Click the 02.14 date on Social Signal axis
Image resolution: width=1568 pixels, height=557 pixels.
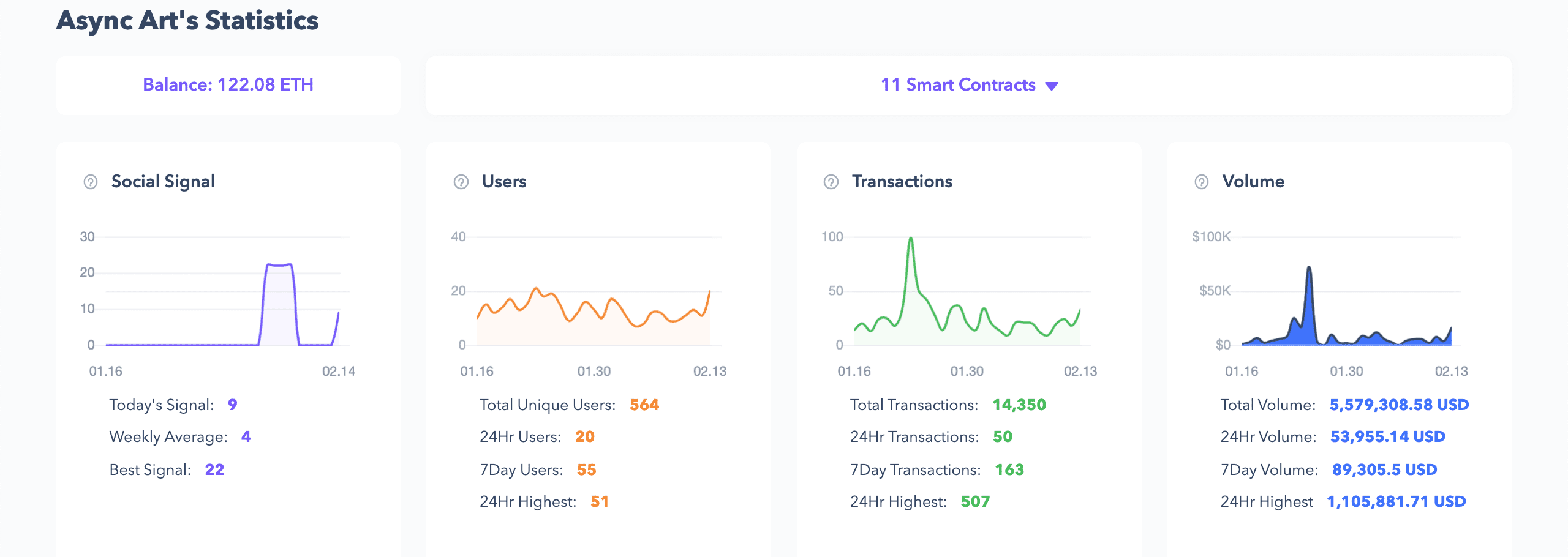pos(339,371)
